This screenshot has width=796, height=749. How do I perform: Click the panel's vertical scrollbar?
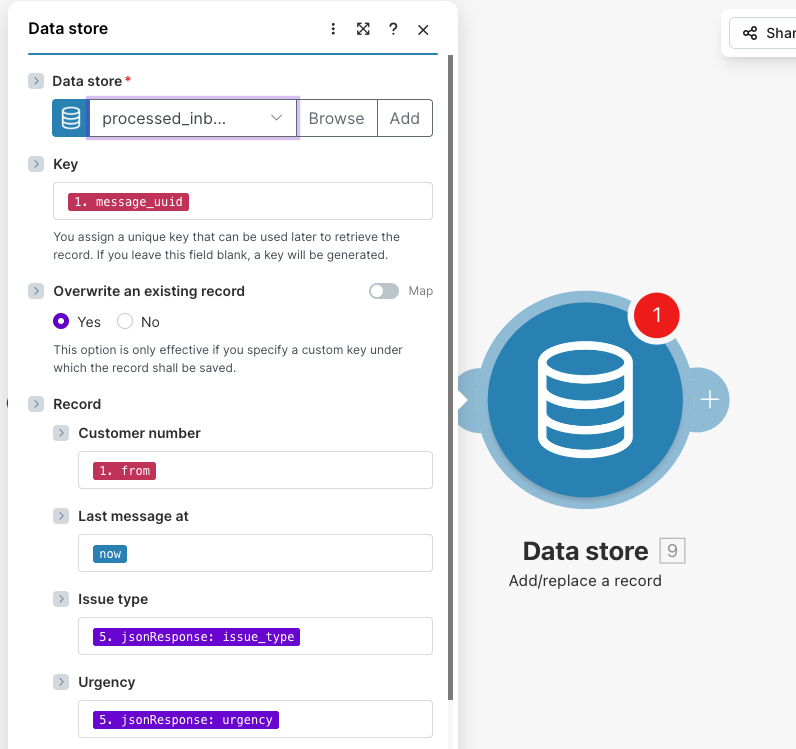450,377
